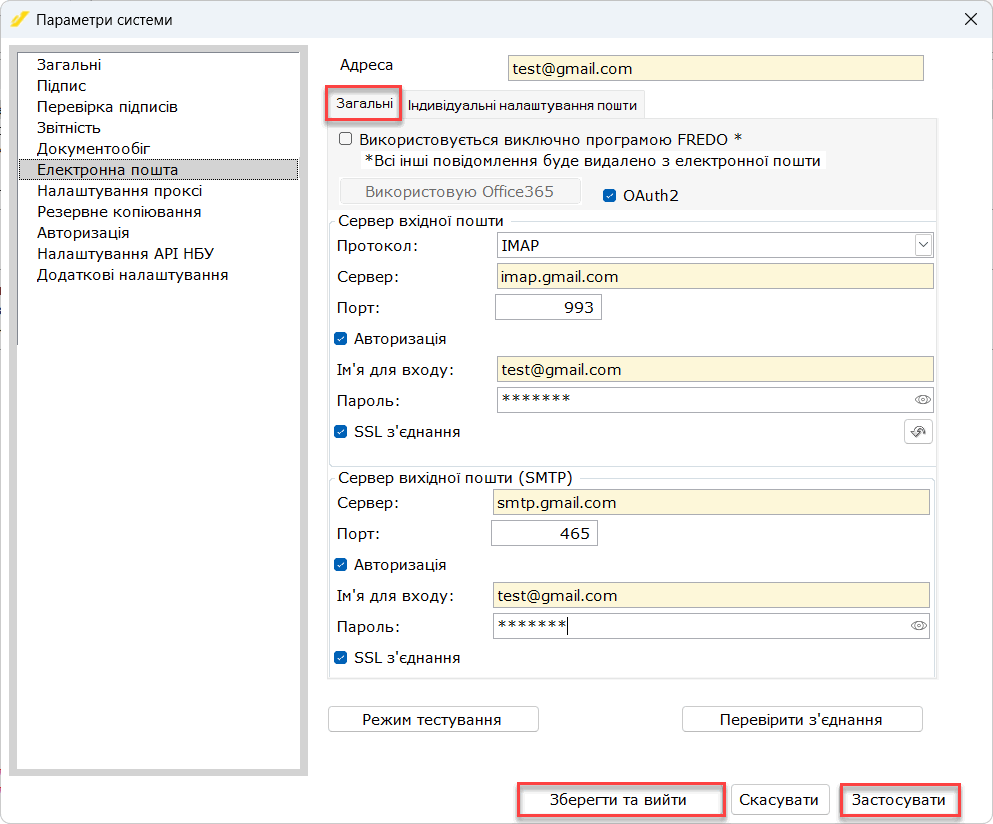Click Зберегти та вийти button

coord(620,800)
